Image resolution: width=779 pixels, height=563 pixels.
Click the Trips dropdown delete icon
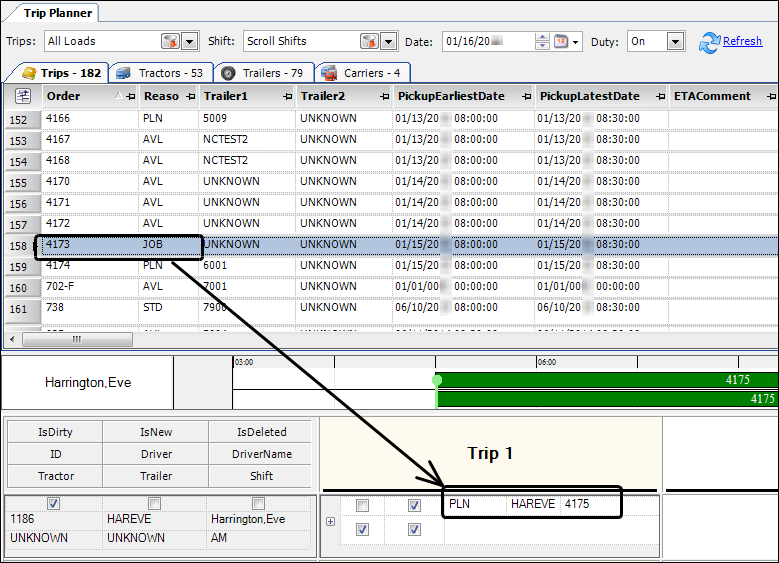click(x=171, y=42)
